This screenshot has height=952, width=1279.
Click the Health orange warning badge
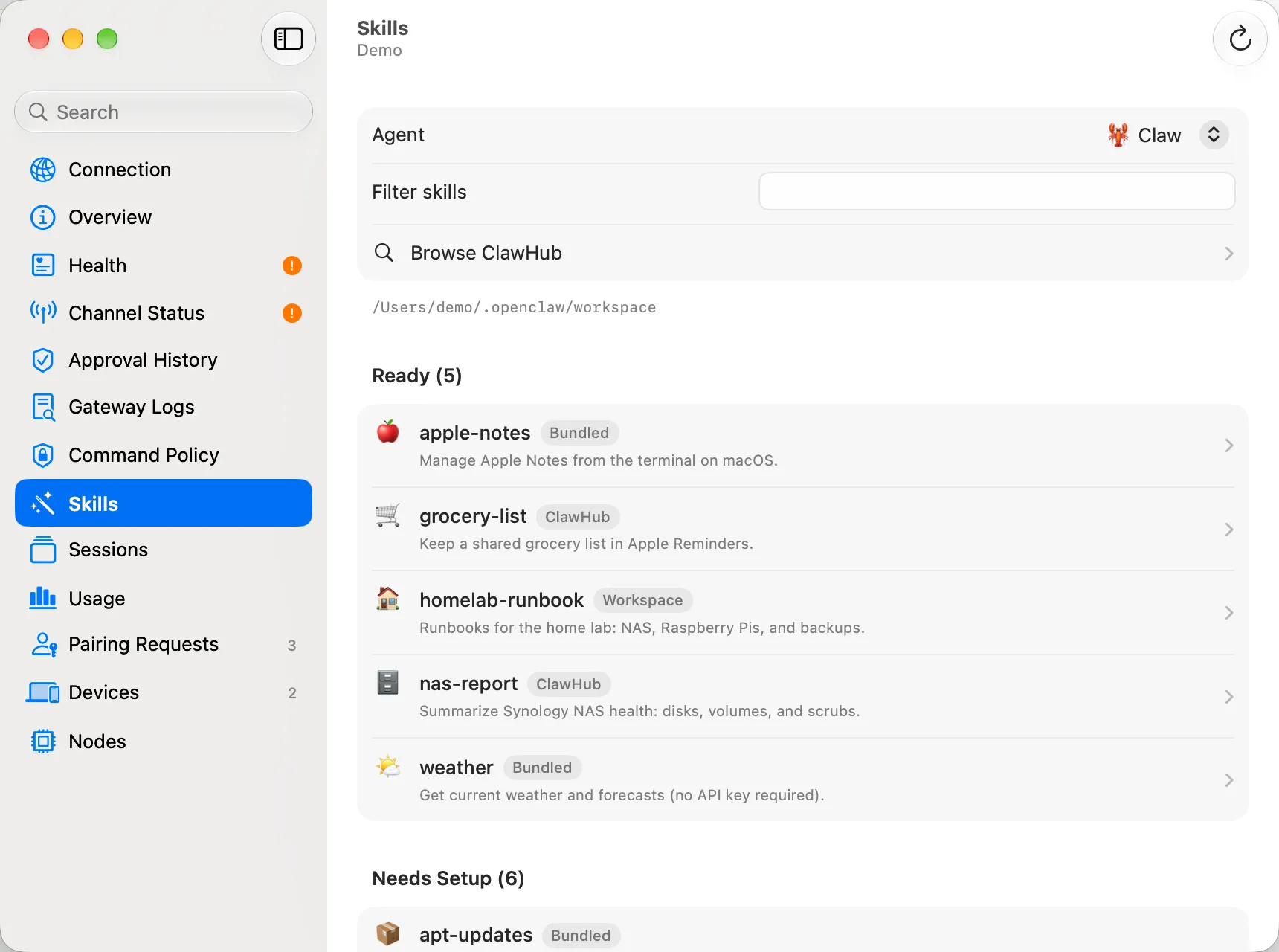pos(292,266)
